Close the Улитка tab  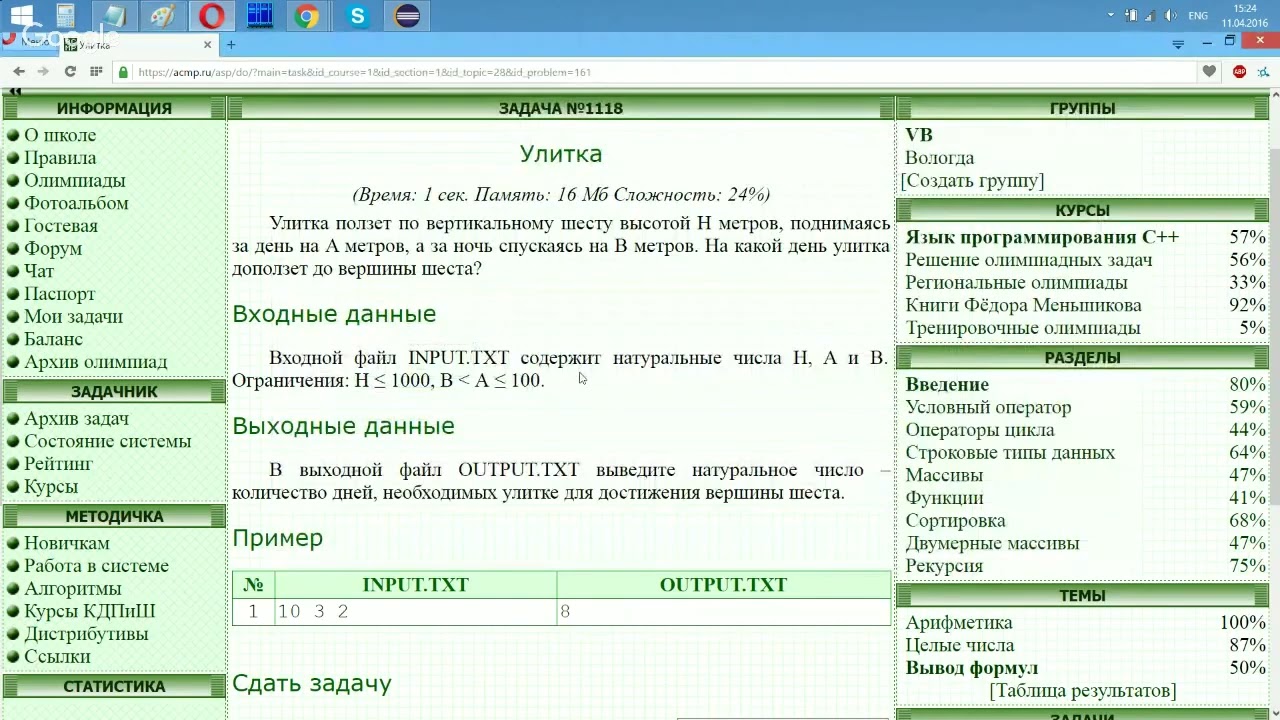pos(208,44)
